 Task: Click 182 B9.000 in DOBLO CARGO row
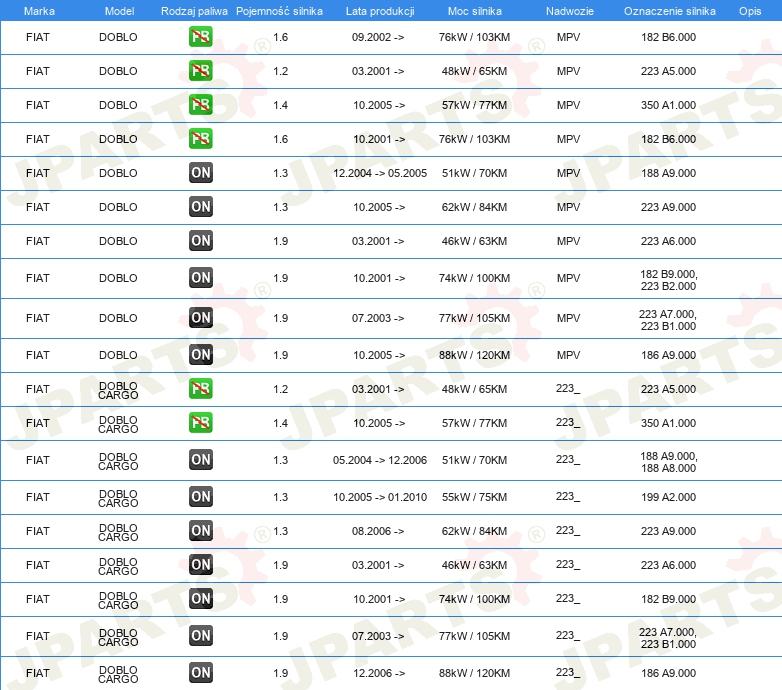(x=668, y=599)
